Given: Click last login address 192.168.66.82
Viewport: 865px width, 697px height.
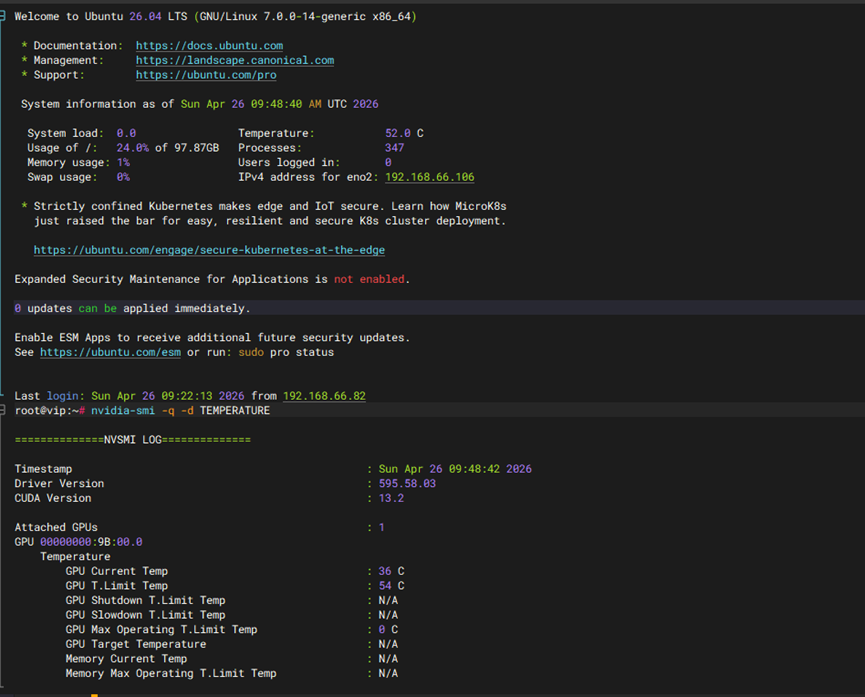Looking at the screenshot, I should [x=324, y=396].
